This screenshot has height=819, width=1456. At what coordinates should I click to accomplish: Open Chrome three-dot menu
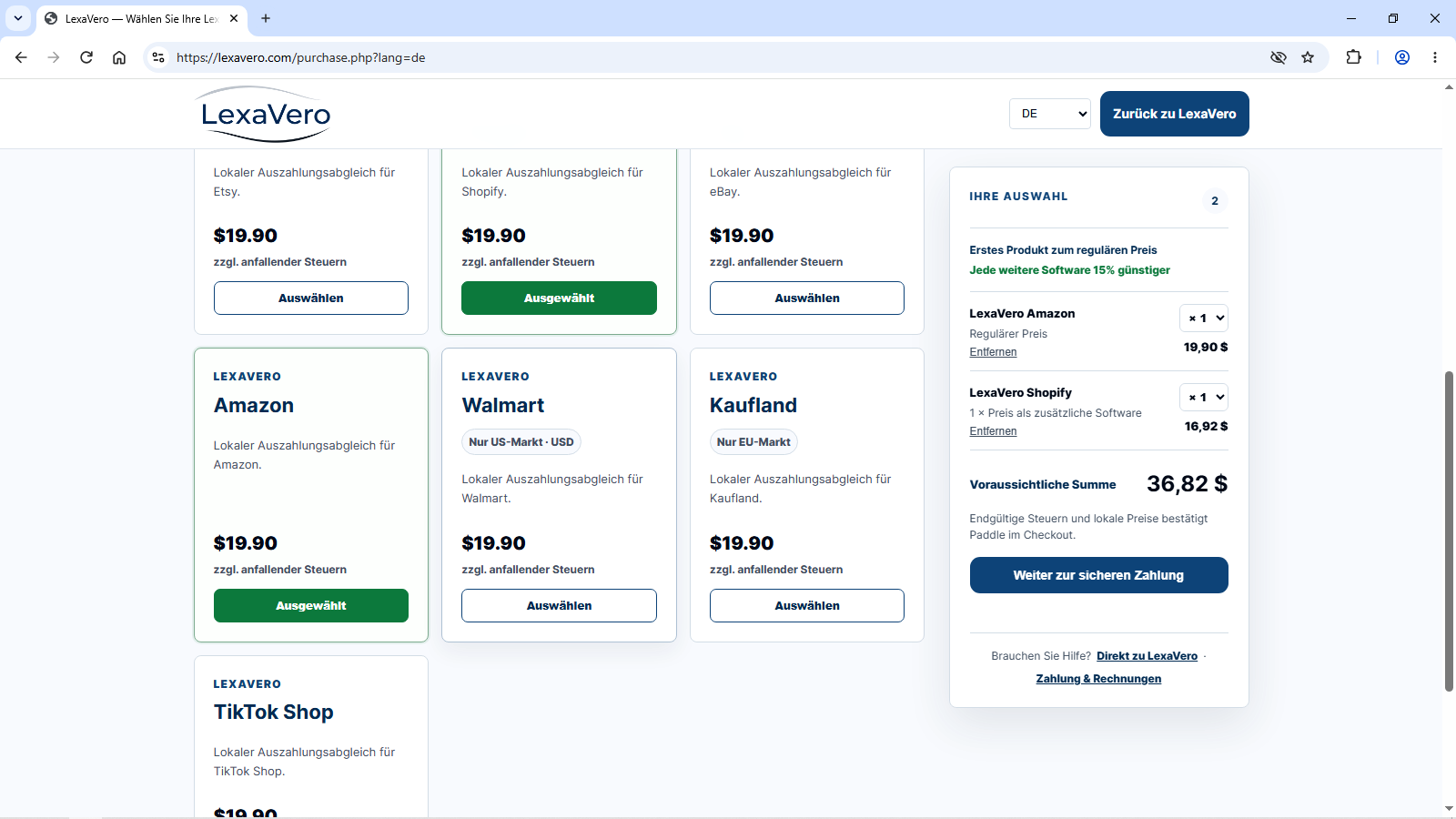[1435, 57]
